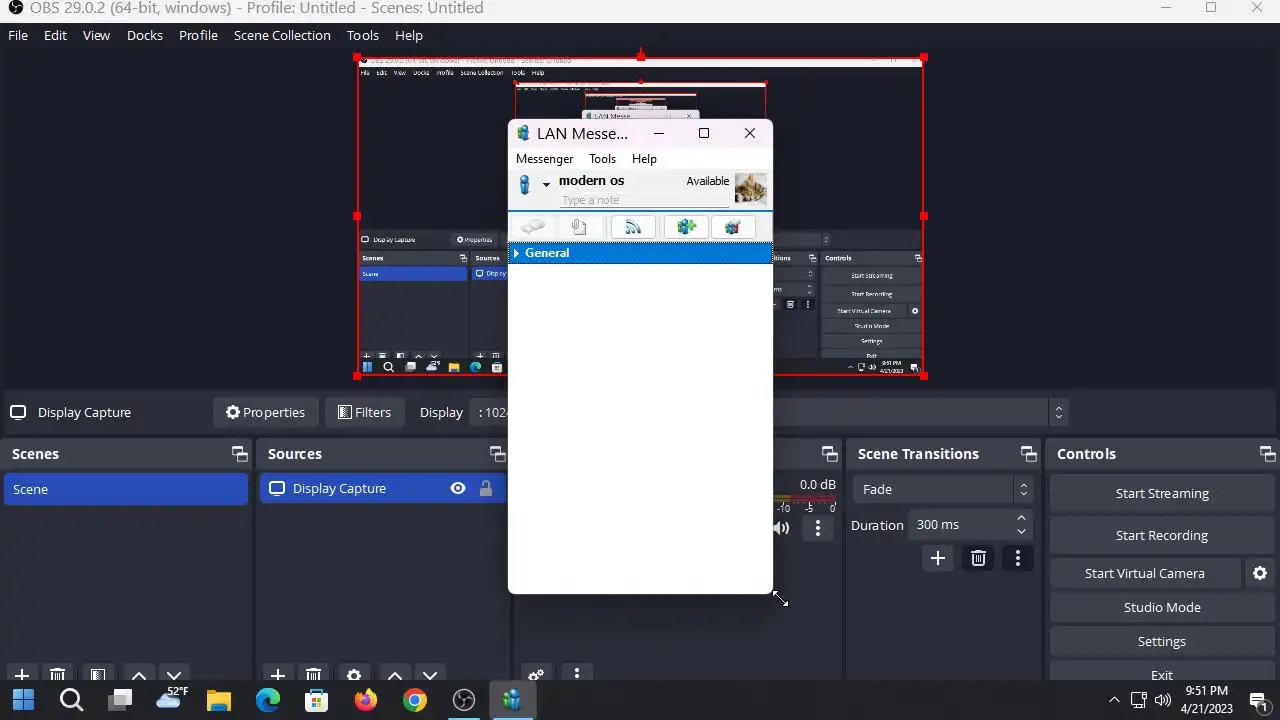Open File Explorer from the taskbar
This screenshot has width=1280, height=720.
pyautogui.click(x=218, y=700)
